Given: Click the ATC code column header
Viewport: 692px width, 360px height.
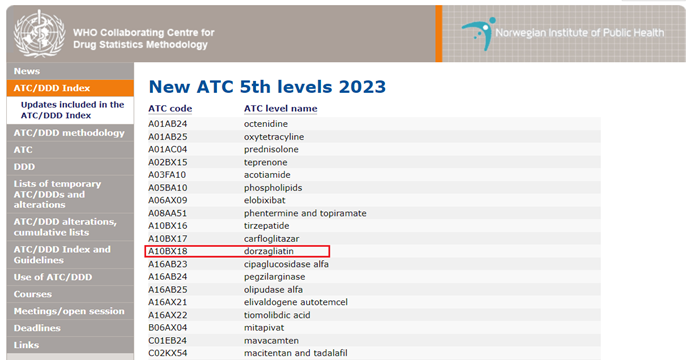Looking at the screenshot, I should point(170,109).
